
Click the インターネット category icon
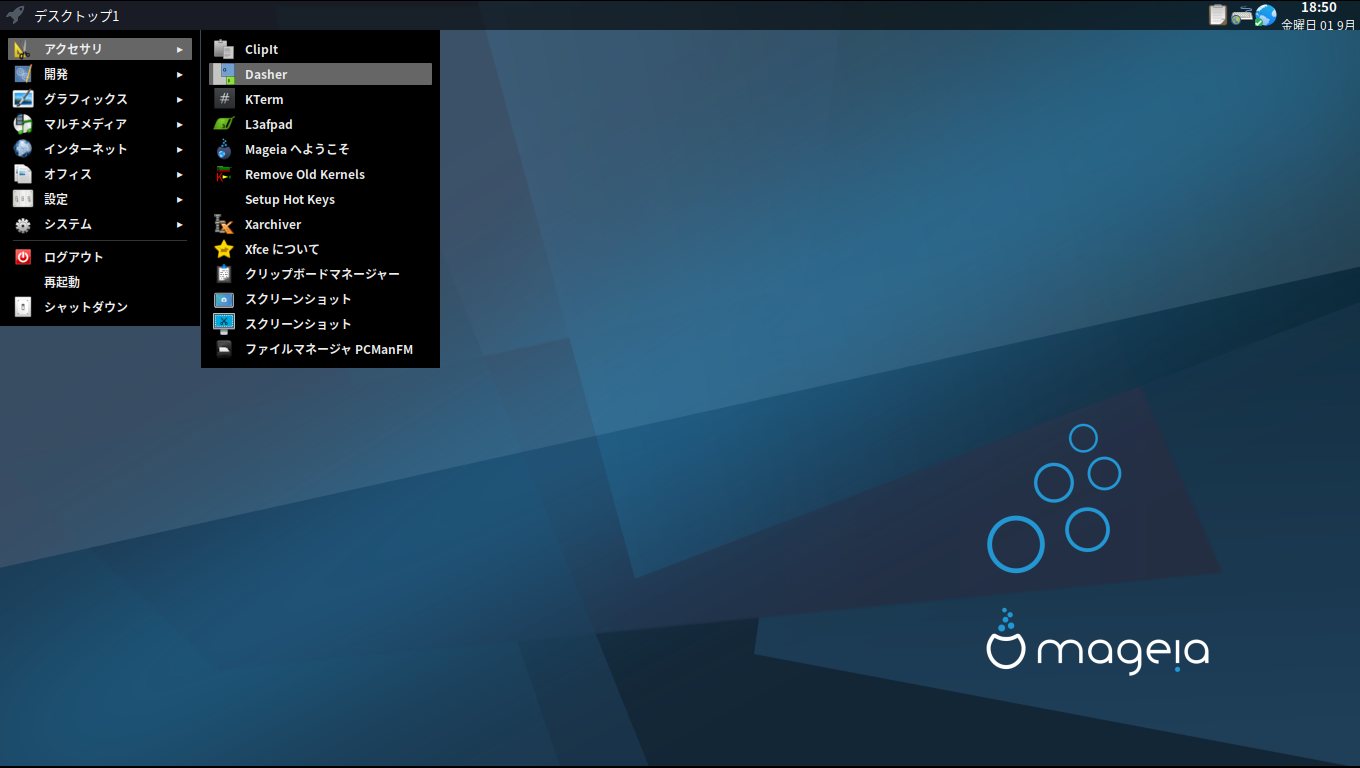(23, 149)
